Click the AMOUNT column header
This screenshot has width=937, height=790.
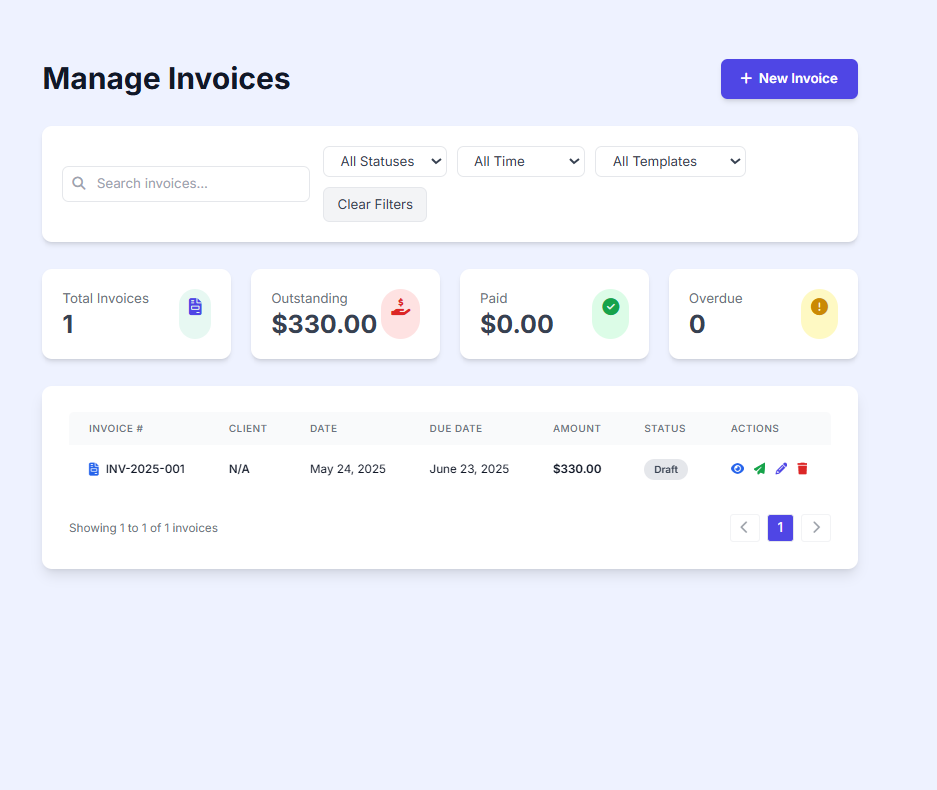pos(577,428)
